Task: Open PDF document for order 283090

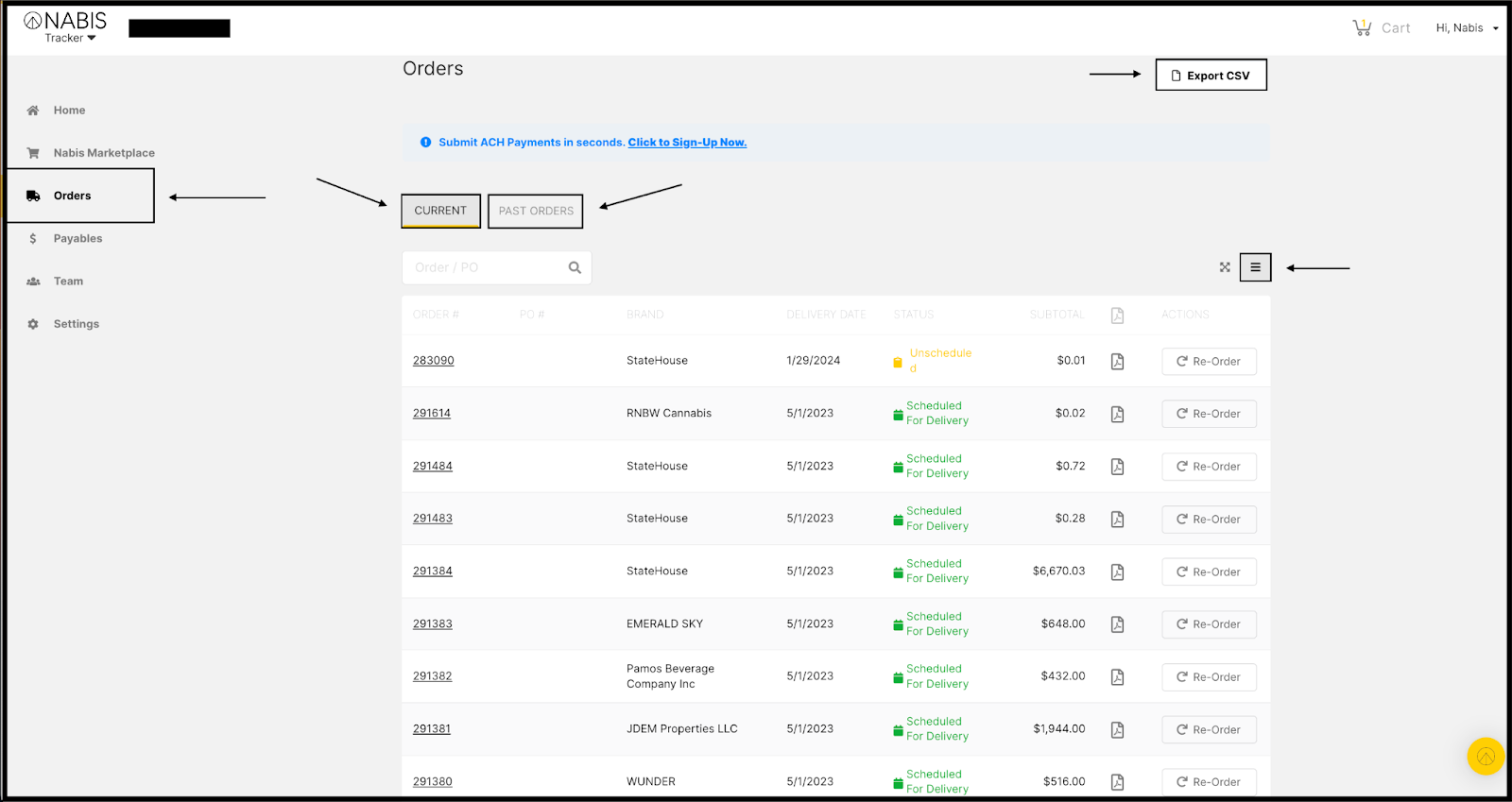Action: [1117, 362]
